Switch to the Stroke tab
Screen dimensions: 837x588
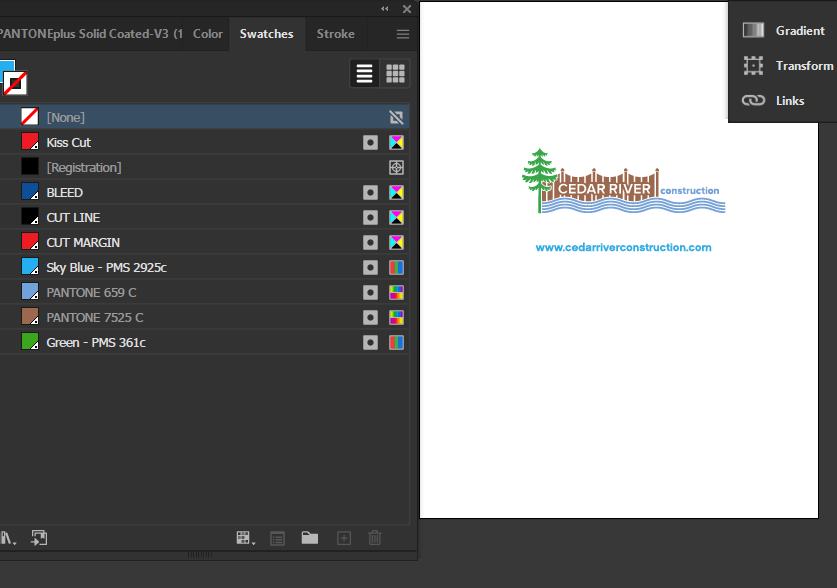(335, 34)
